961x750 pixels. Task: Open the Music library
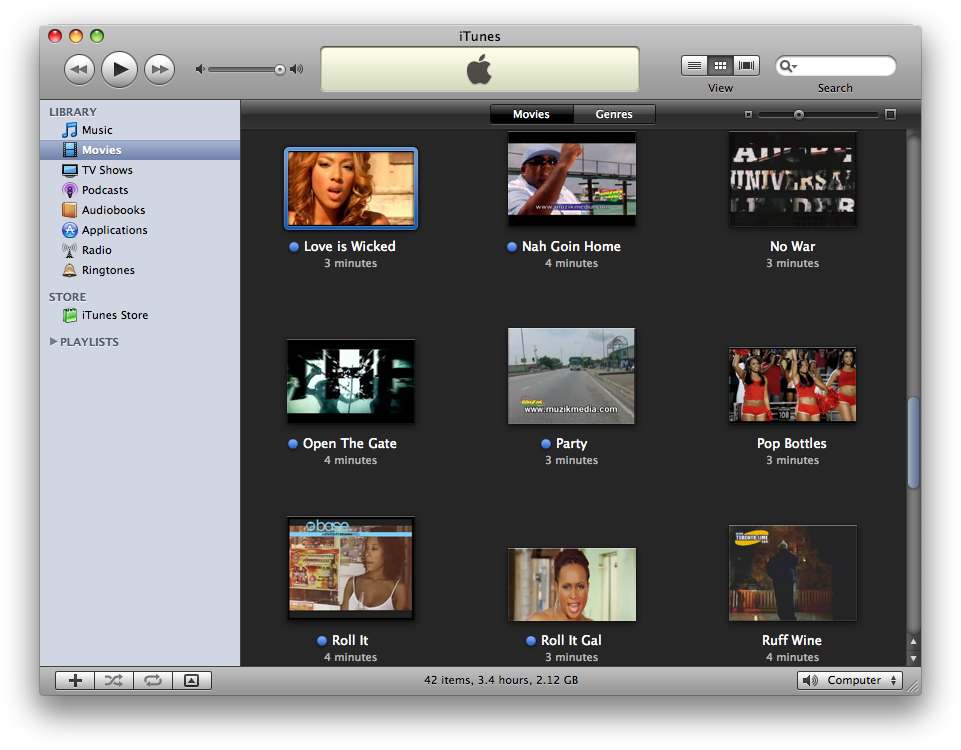(x=96, y=130)
